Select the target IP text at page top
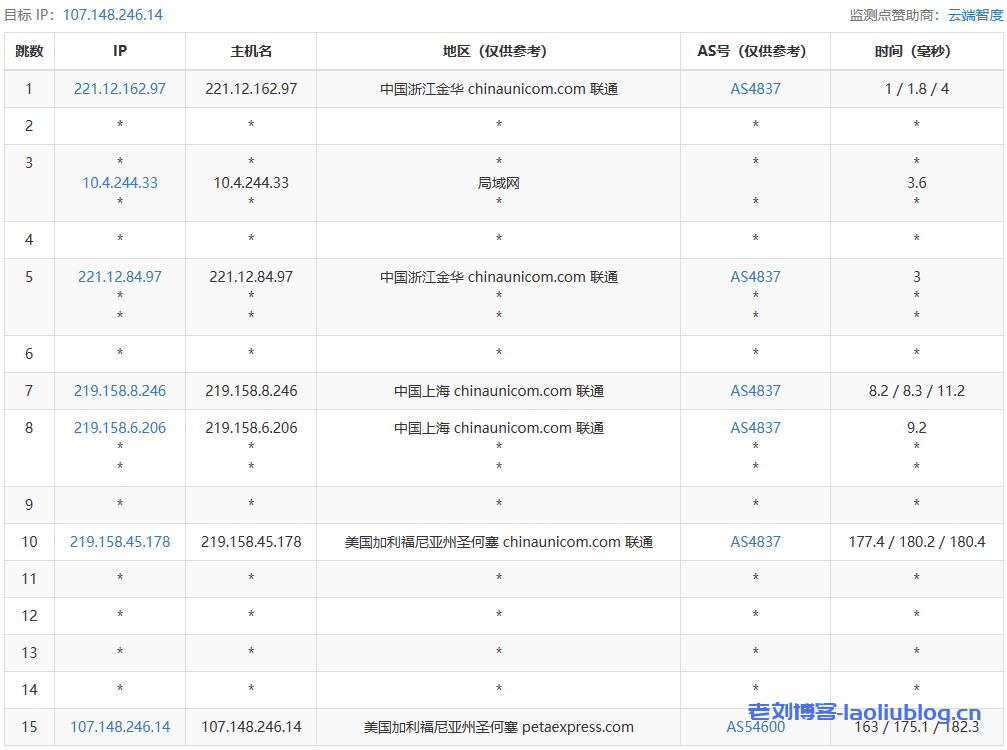This screenshot has width=1007, height=750. [112, 15]
